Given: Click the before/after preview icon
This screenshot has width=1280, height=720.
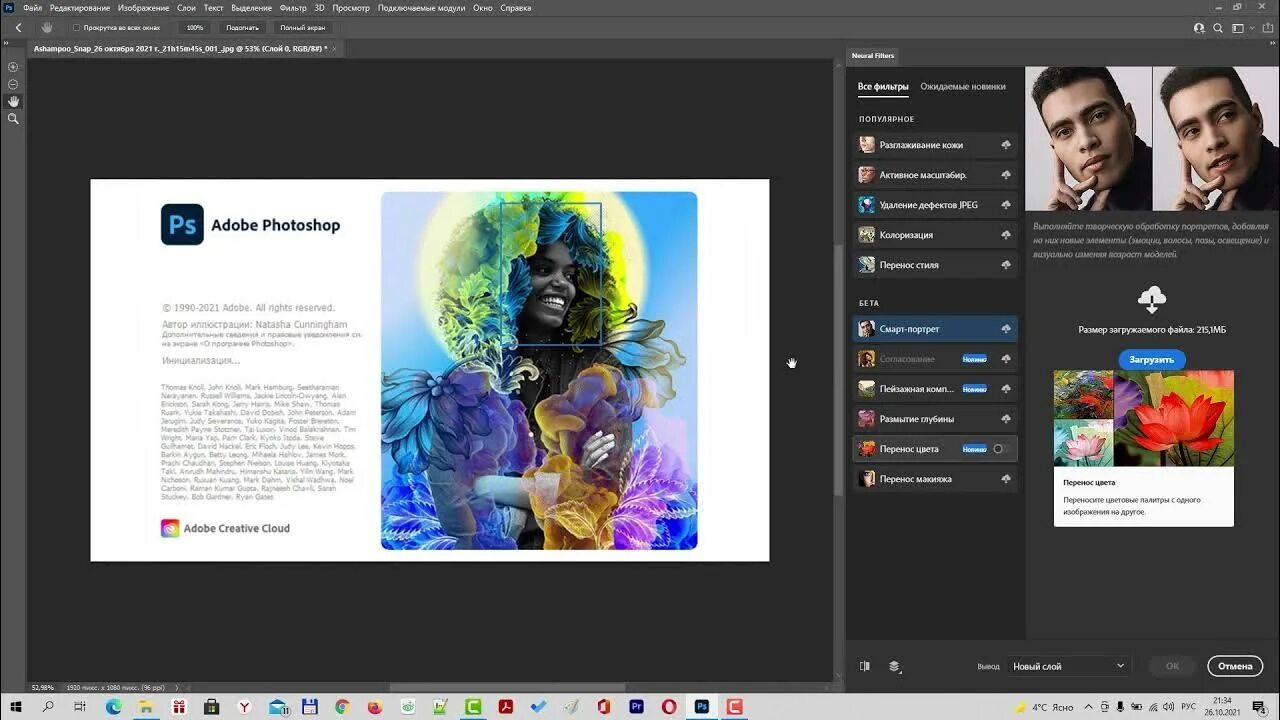Looking at the screenshot, I should click(865, 666).
